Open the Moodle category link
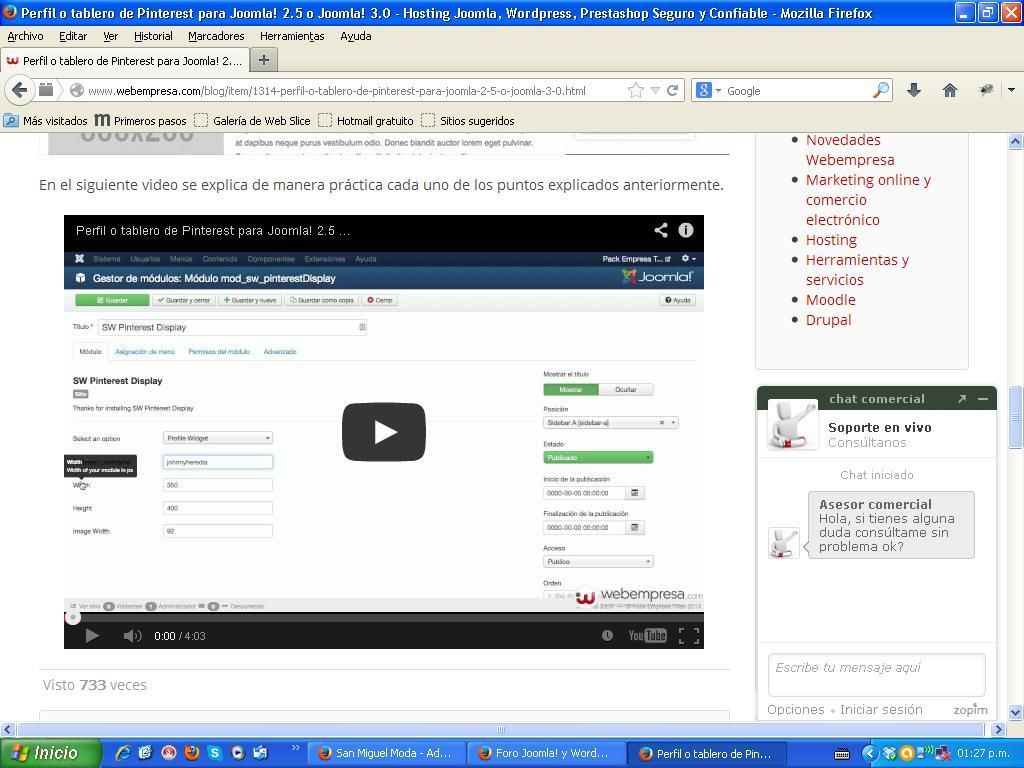Screen dimensions: 1024x768 tap(830, 300)
